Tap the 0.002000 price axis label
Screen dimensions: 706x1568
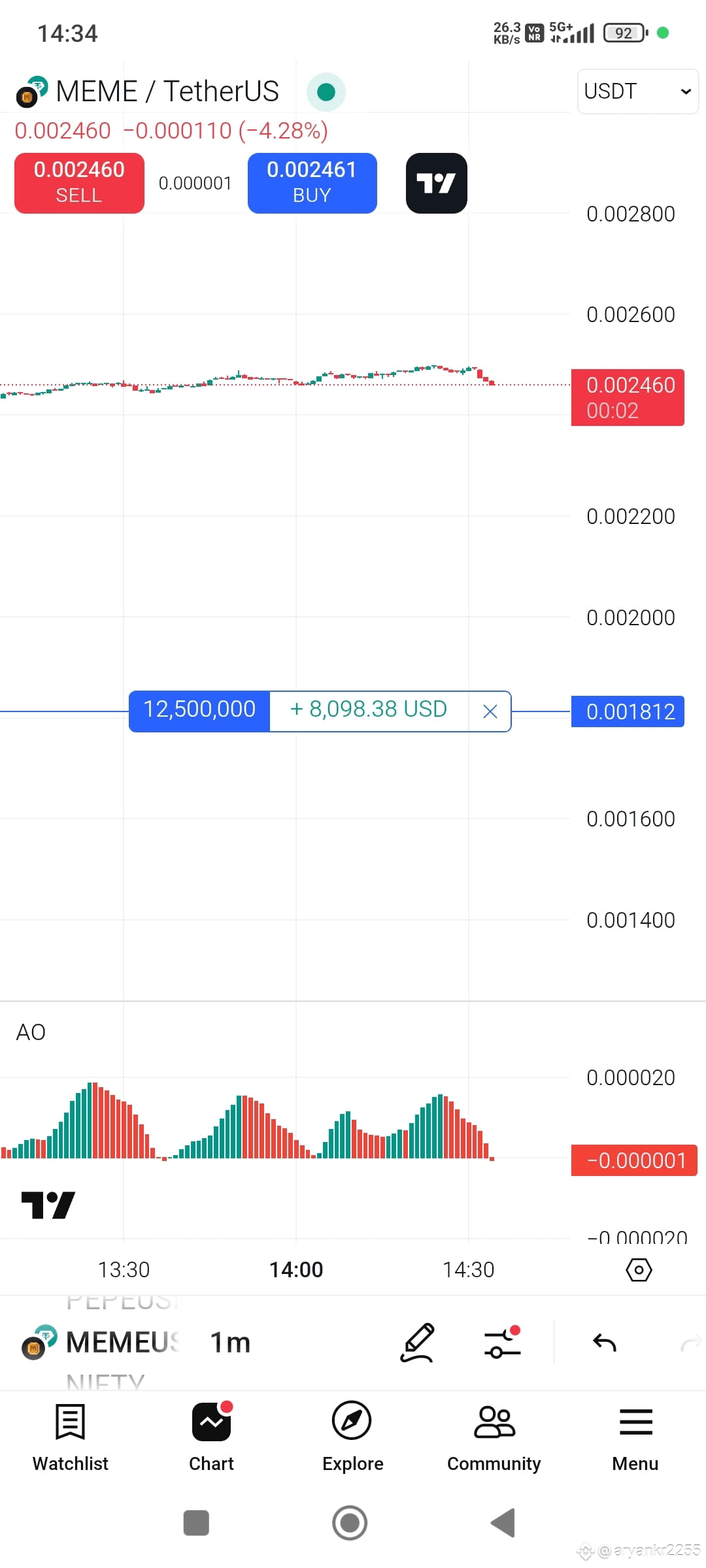click(631, 617)
